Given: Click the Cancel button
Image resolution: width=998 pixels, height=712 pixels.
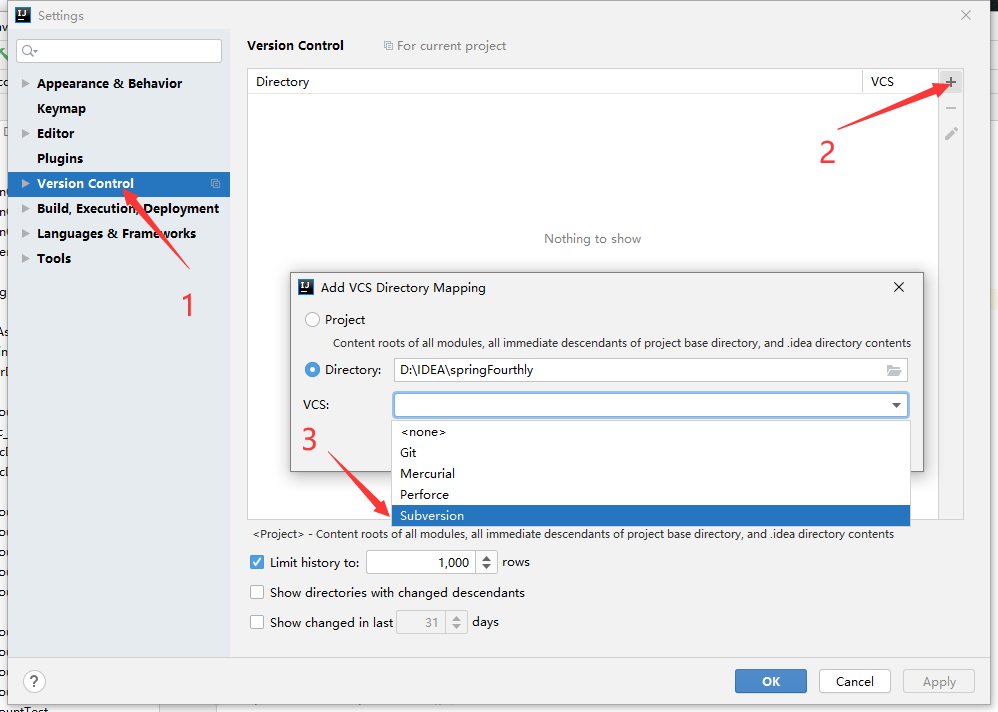Looking at the screenshot, I should point(855,681).
